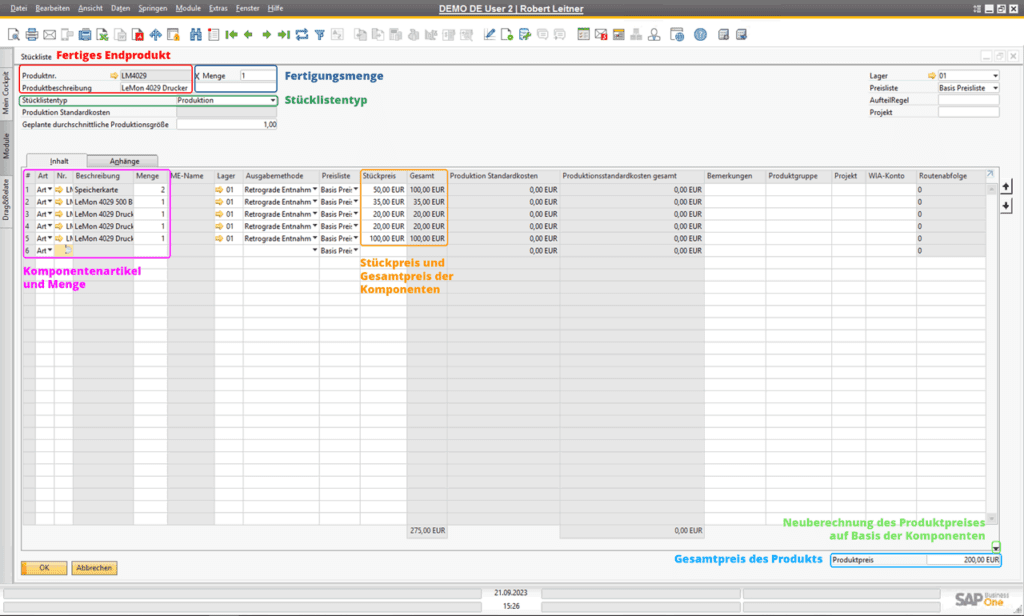Open the Extras menu
Image resolution: width=1024 pixels, height=616 pixels.
[218, 8]
